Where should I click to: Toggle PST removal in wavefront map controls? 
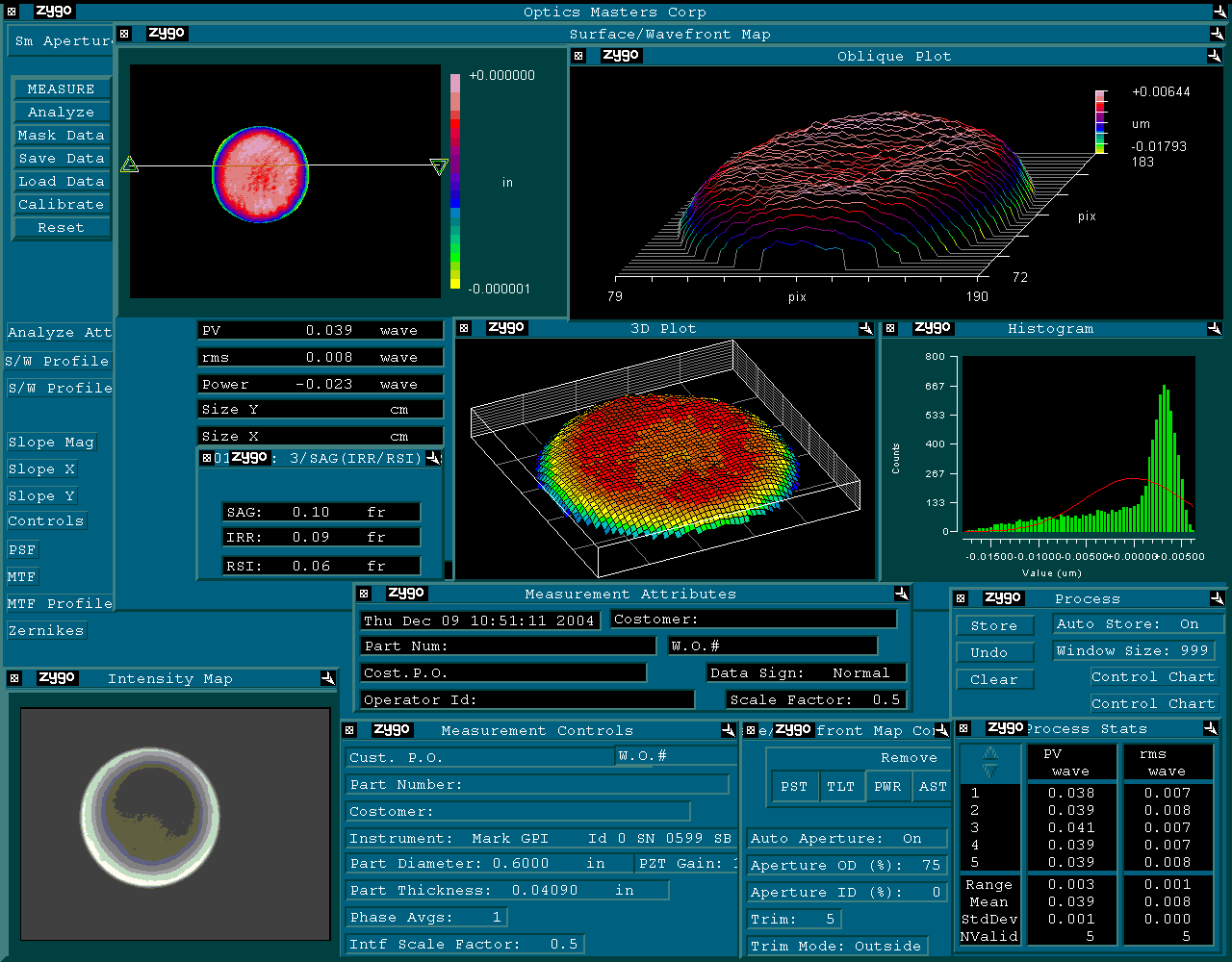(794, 786)
